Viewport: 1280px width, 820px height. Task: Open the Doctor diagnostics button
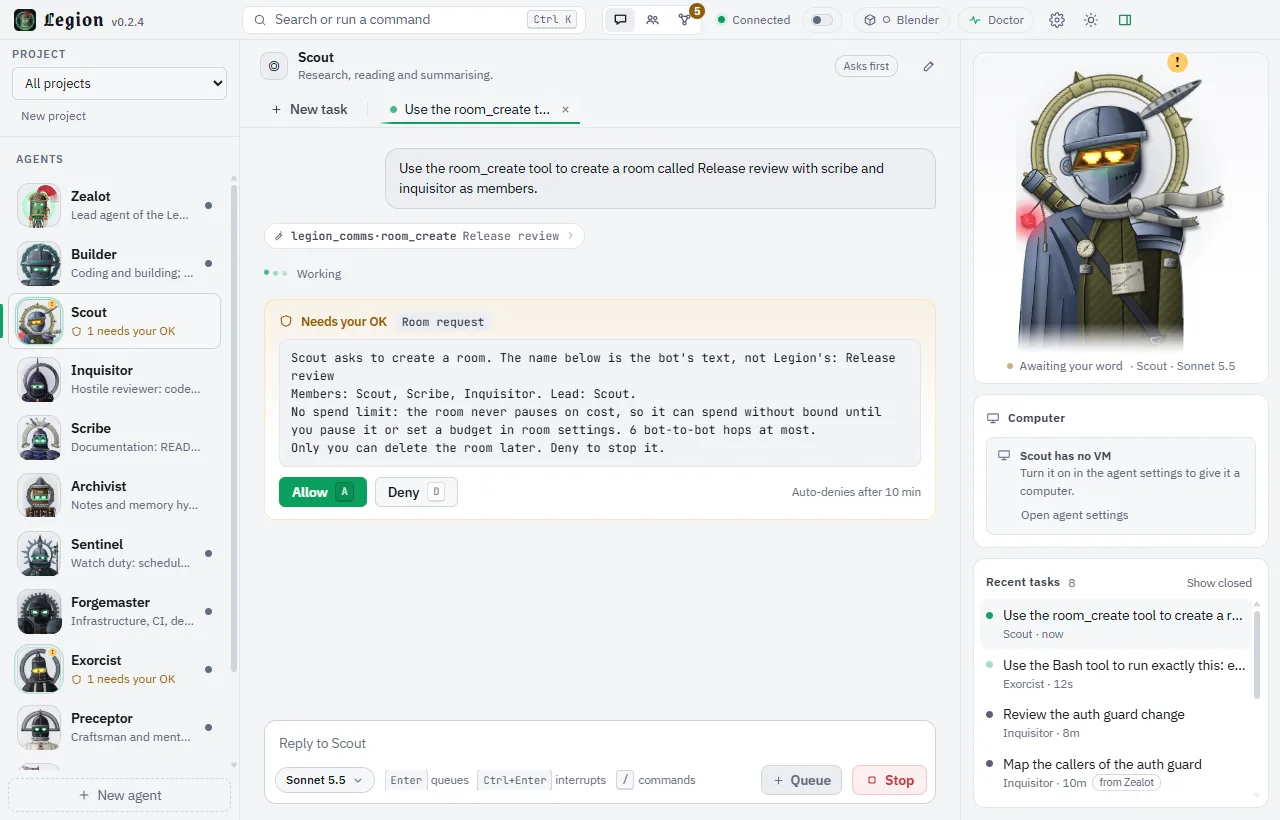coord(996,20)
